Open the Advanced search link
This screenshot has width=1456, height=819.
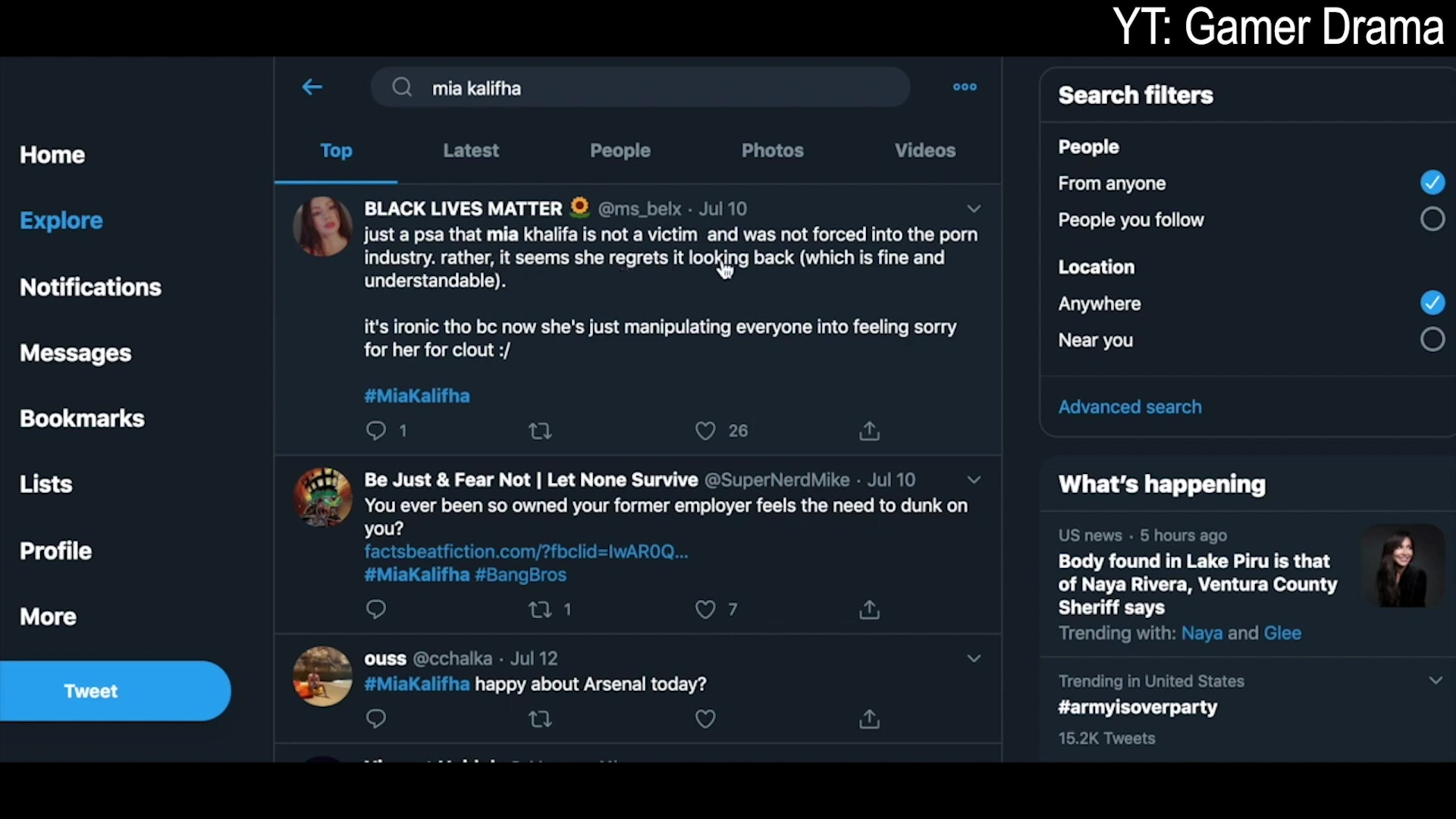[x=1130, y=406]
